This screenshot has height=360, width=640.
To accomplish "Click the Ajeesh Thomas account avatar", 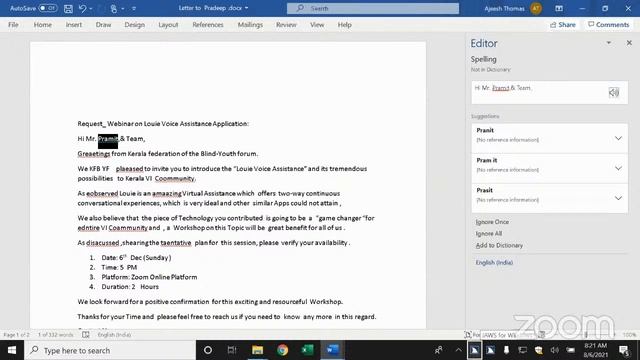I will (x=536, y=8).
